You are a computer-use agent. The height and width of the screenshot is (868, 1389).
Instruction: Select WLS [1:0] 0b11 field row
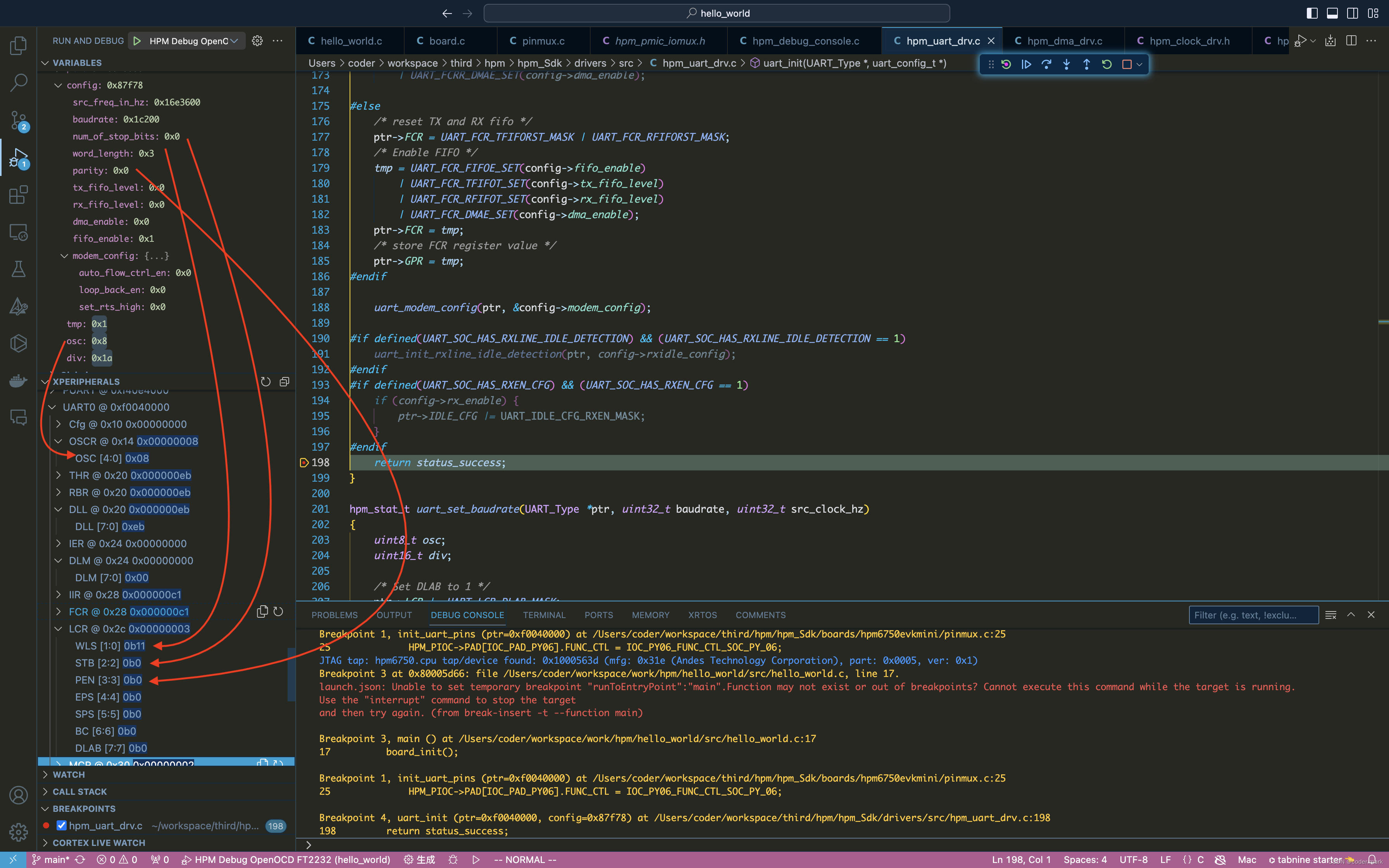click(x=166, y=646)
